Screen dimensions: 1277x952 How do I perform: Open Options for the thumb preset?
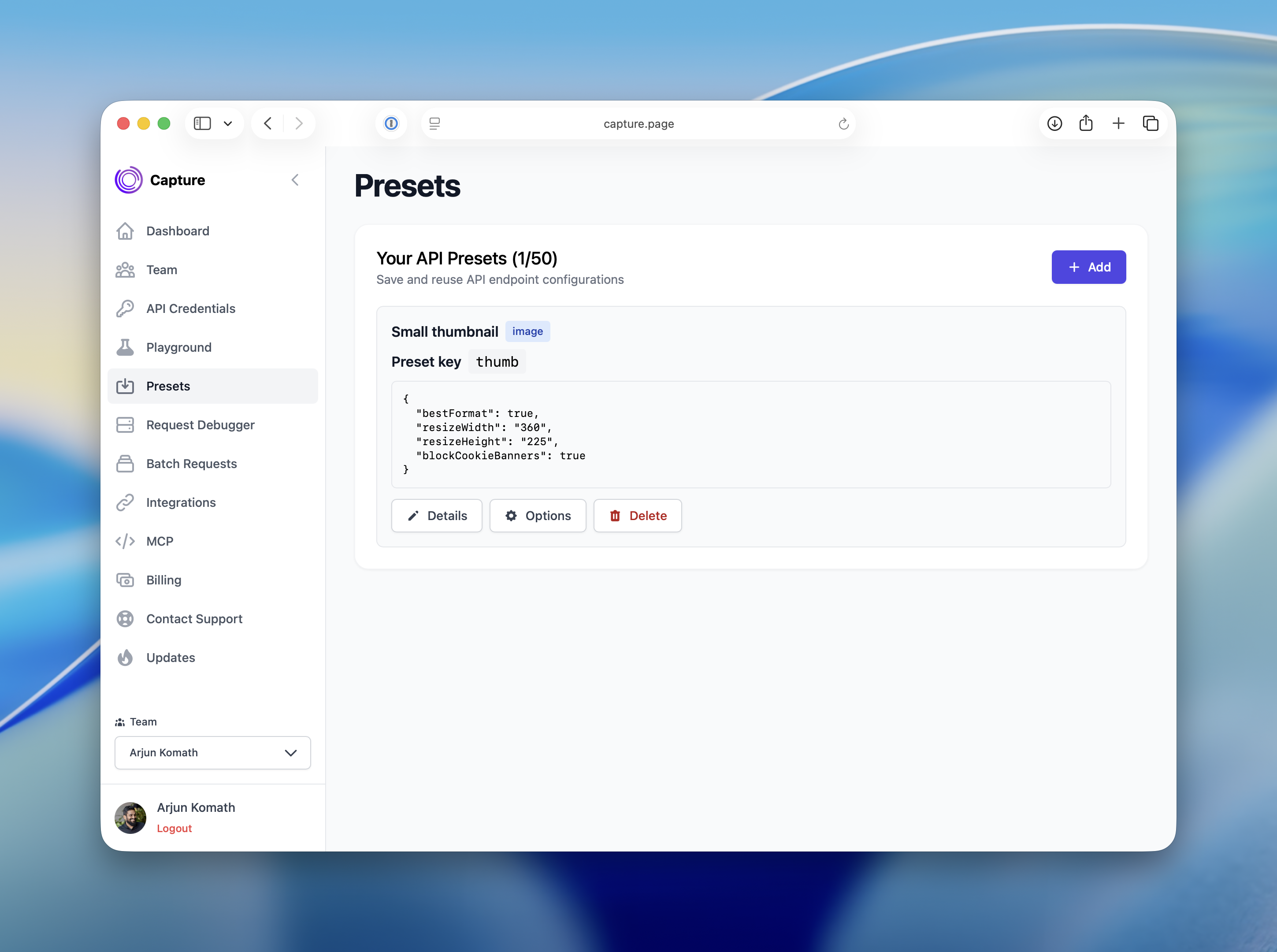[x=538, y=516]
